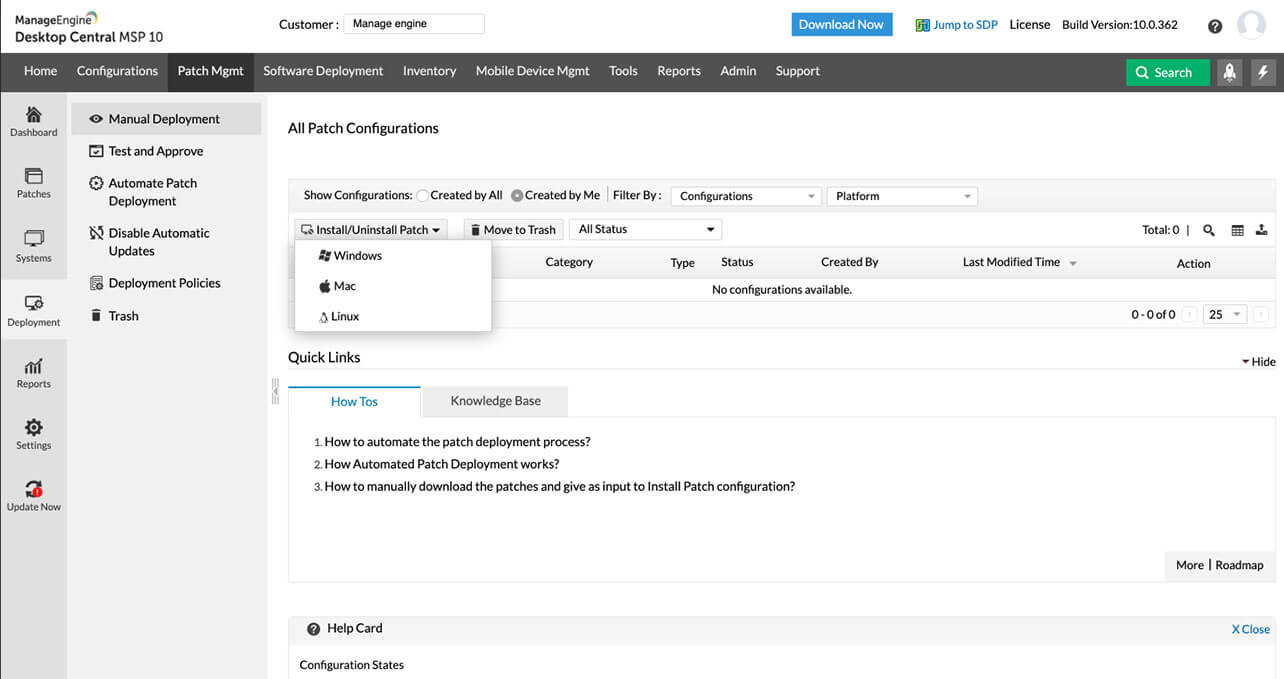
Task: Open the Configurations filter dropdown
Action: click(x=746, y=196)
